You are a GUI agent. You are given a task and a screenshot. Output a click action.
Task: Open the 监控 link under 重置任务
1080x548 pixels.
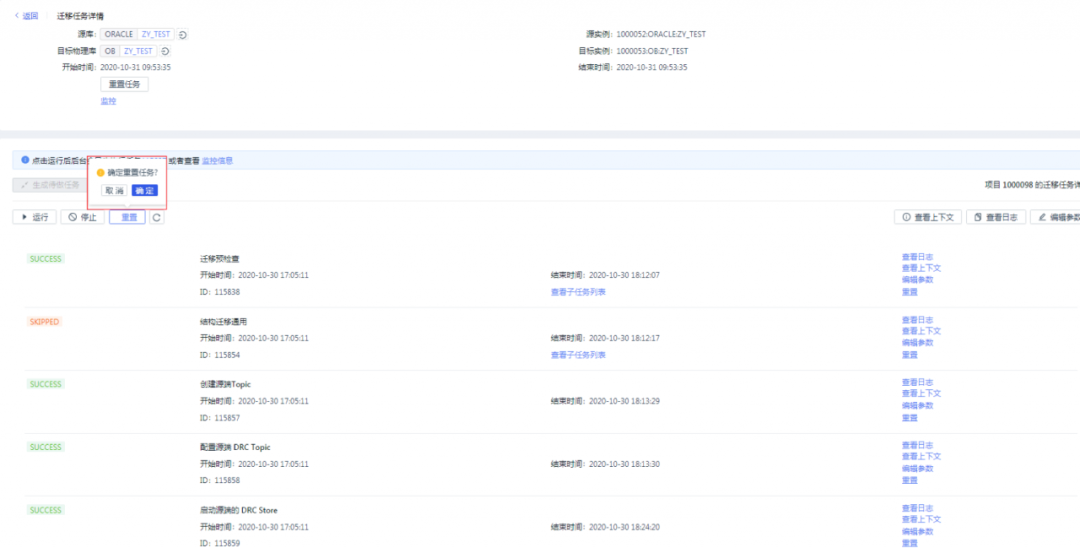[108, 101]
